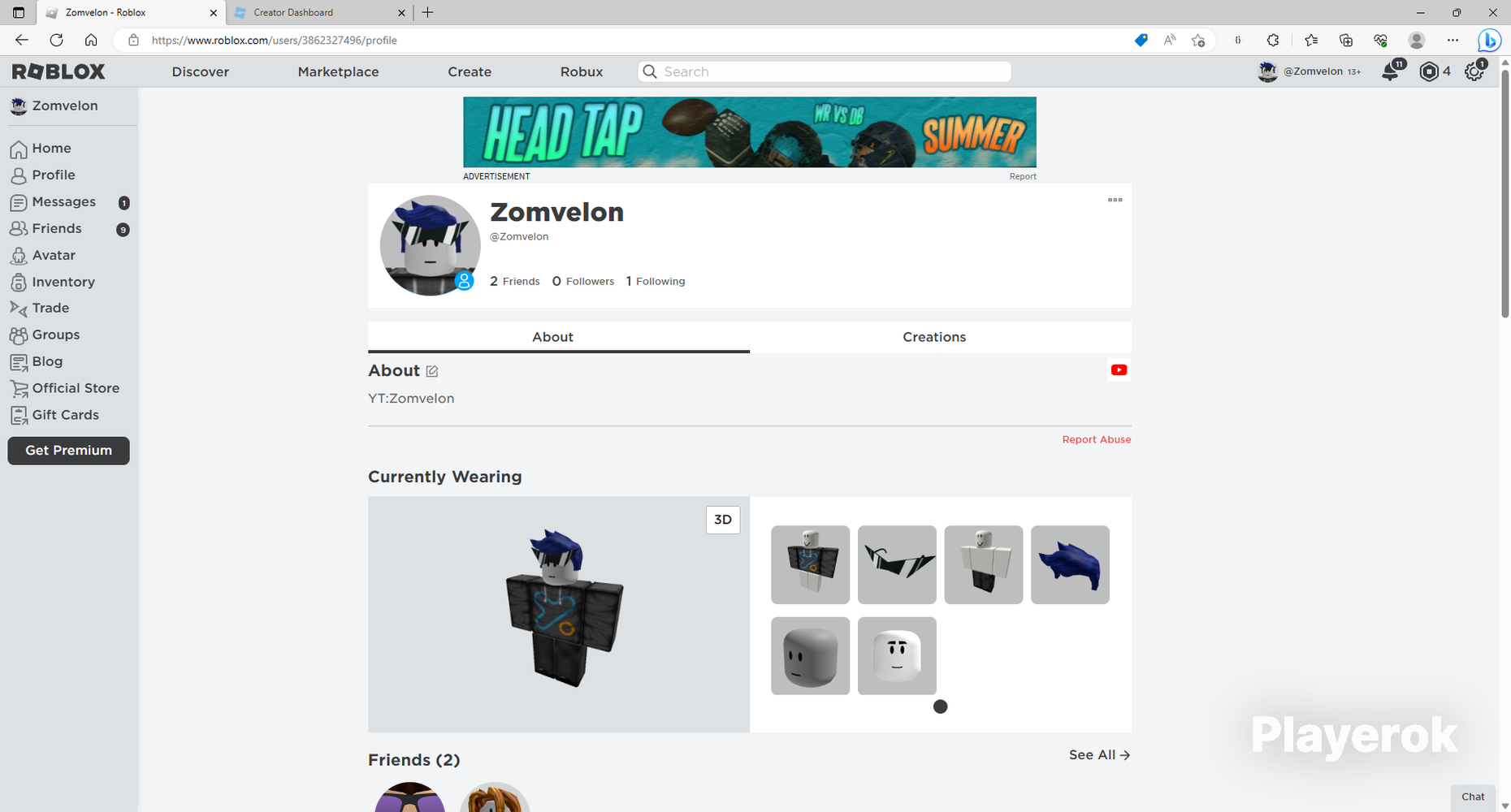Open Gift Cards in the sidebar
The image size is (1511, 812).
coord(54,416)
